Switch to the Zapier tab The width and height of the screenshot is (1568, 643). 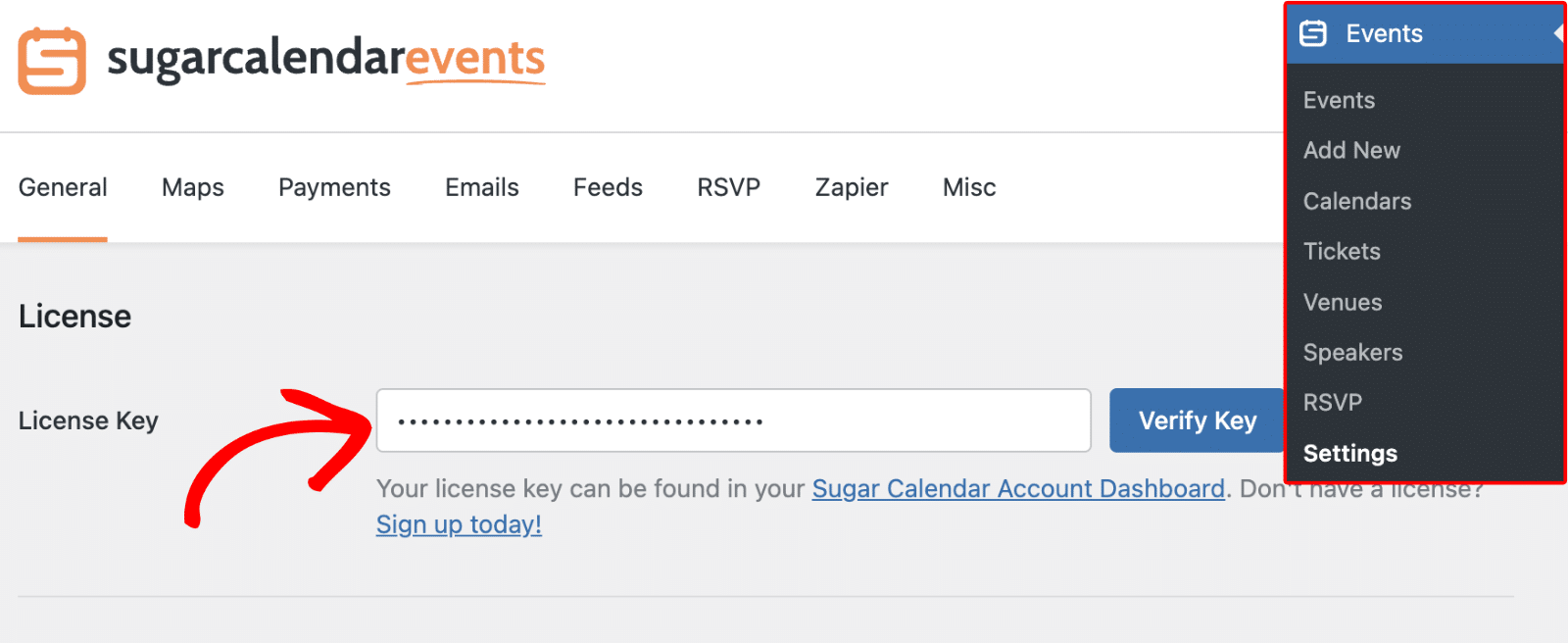point(852,187)
